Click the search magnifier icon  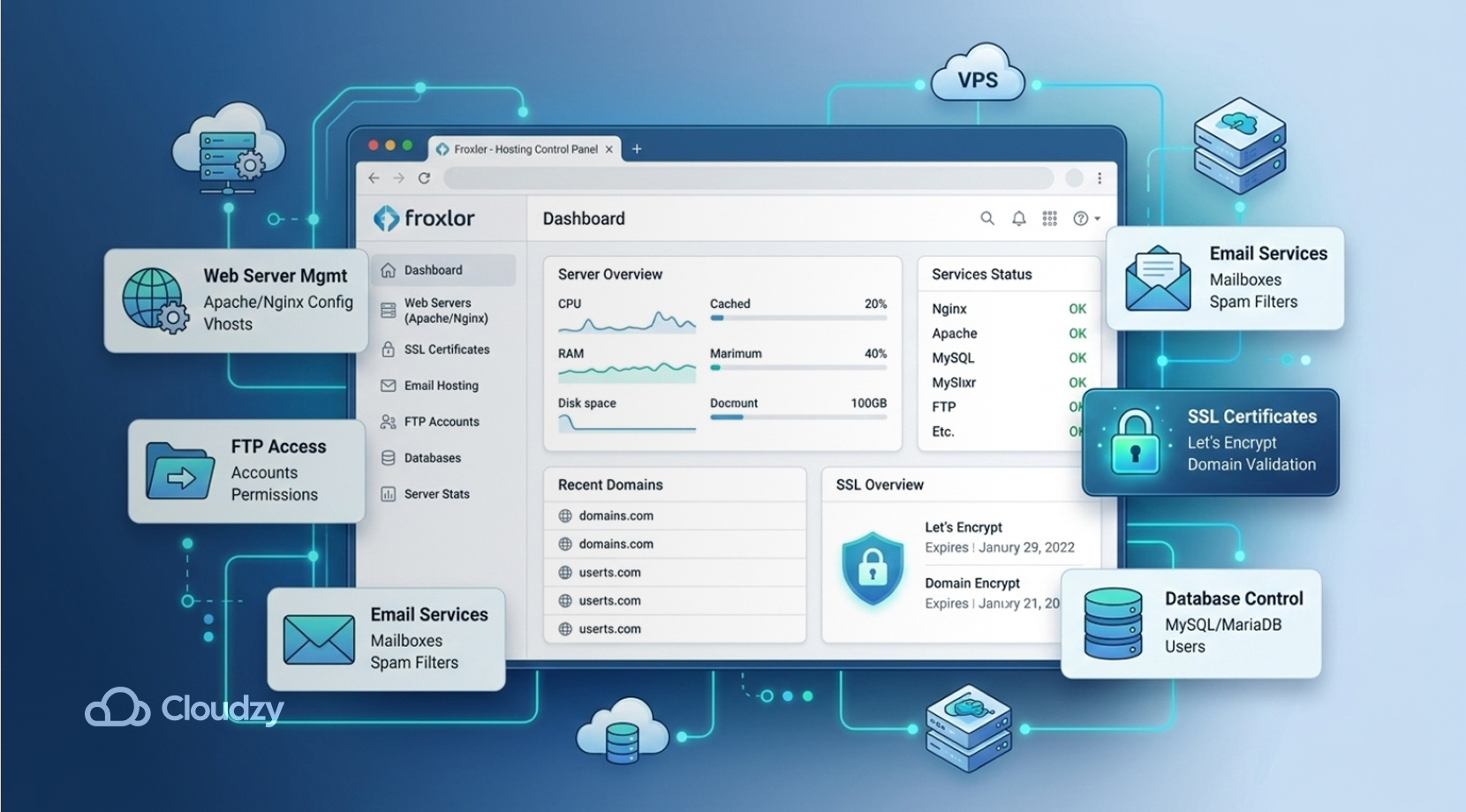986,218
